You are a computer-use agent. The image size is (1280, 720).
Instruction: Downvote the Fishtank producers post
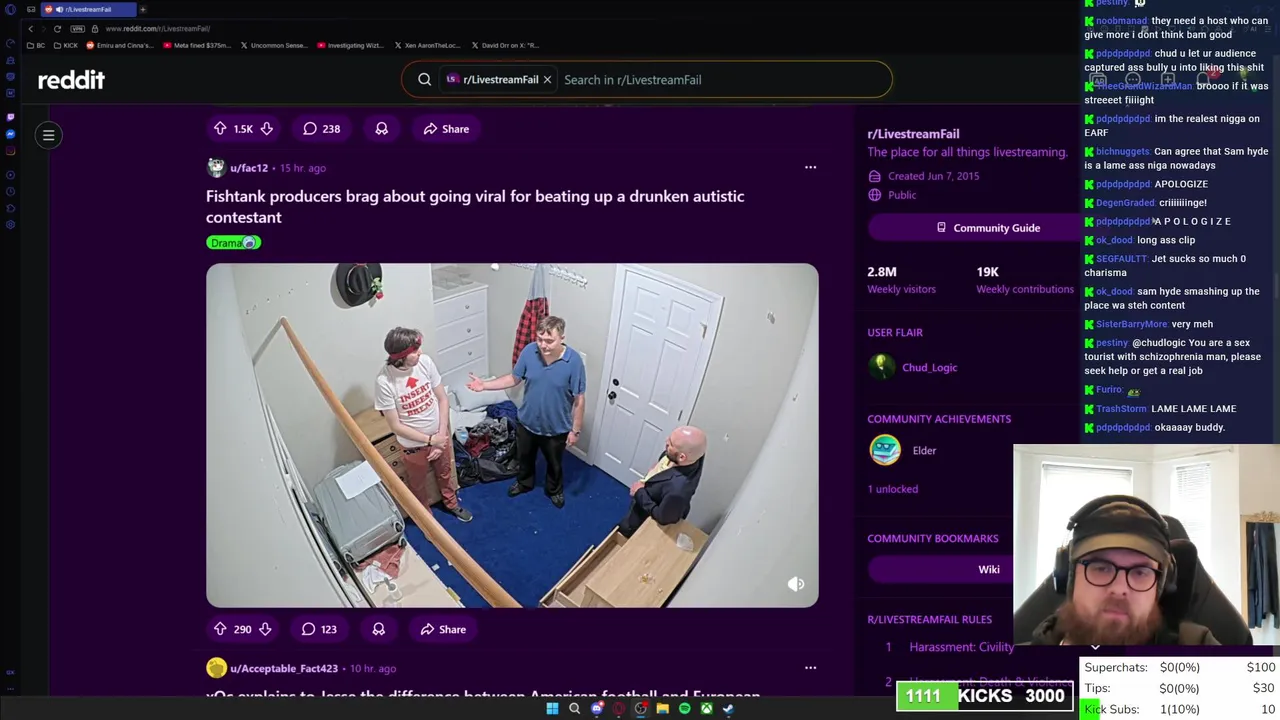(x=265, y=629)
